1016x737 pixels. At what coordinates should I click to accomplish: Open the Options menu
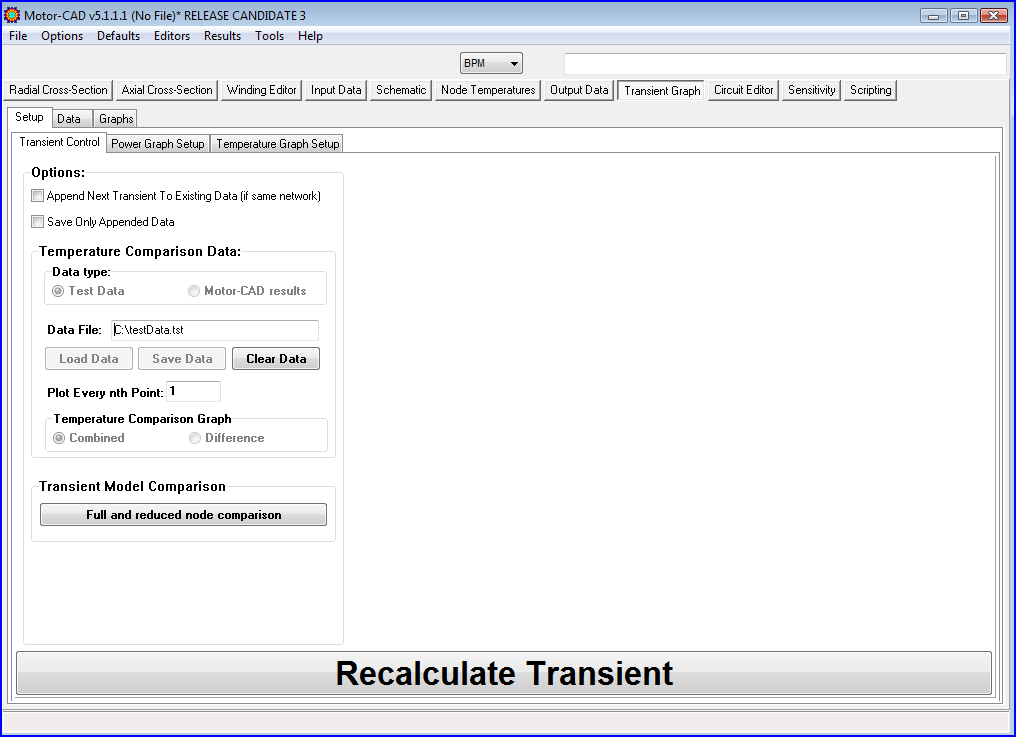pyautogui.click(x=62, y=36)
